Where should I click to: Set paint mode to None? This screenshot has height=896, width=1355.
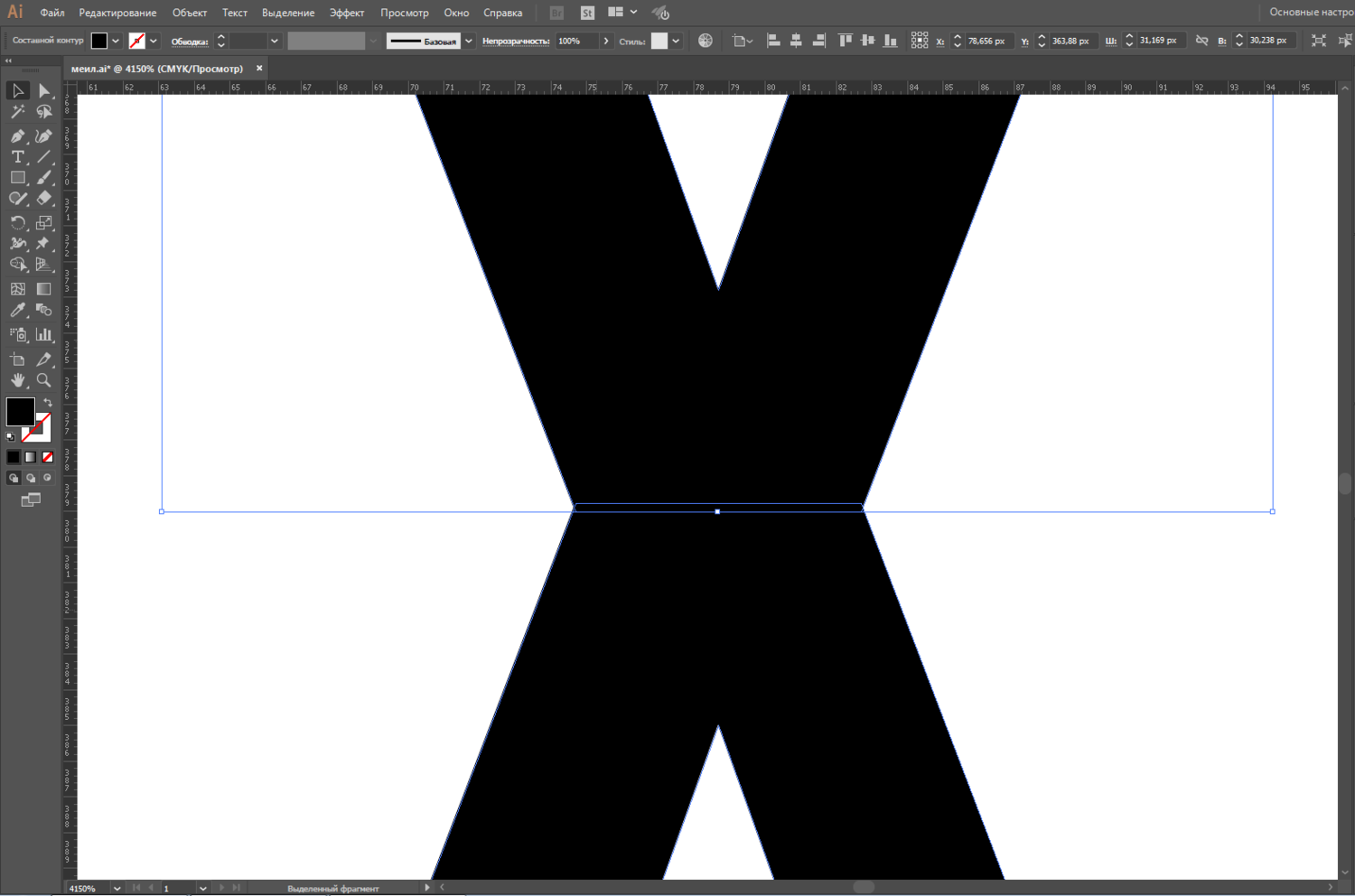coord(48,457)
